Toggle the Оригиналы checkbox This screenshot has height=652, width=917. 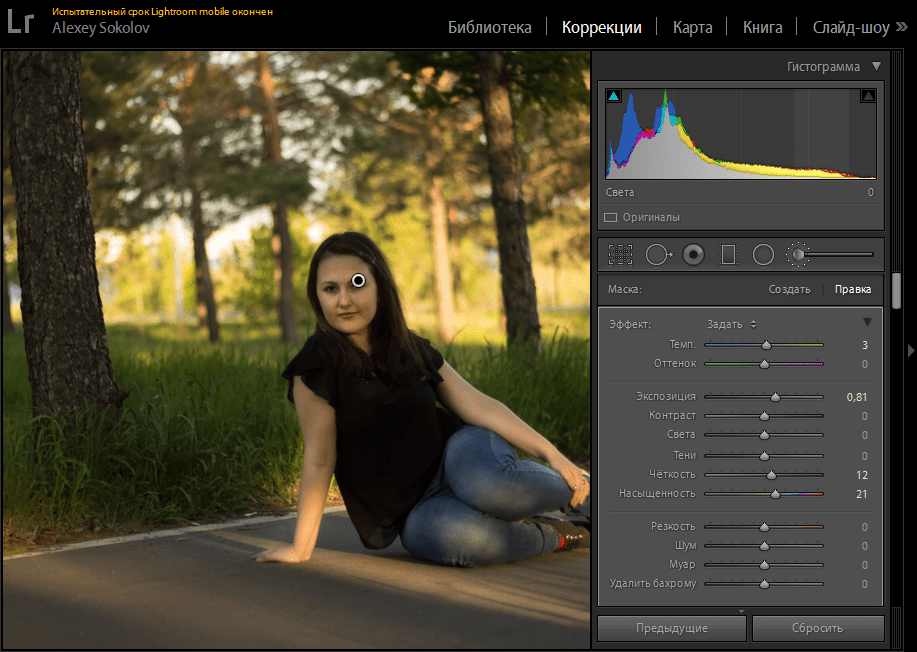(610, 217)
